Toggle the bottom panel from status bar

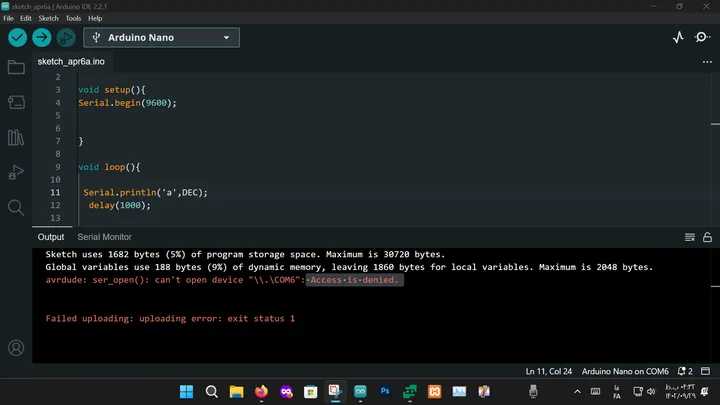tap(706, 371)
